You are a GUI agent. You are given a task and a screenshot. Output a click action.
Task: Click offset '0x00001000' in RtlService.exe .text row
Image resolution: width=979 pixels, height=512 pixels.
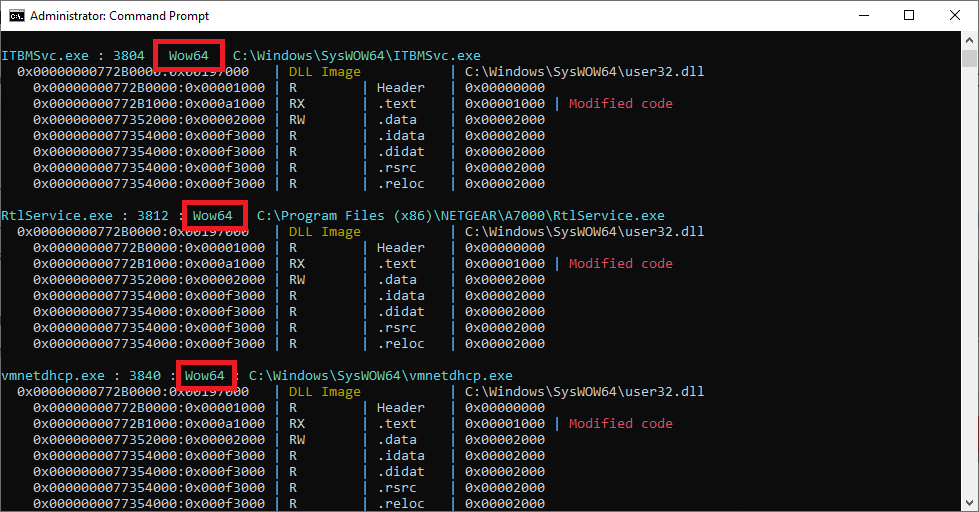click(x=505, y=263)
